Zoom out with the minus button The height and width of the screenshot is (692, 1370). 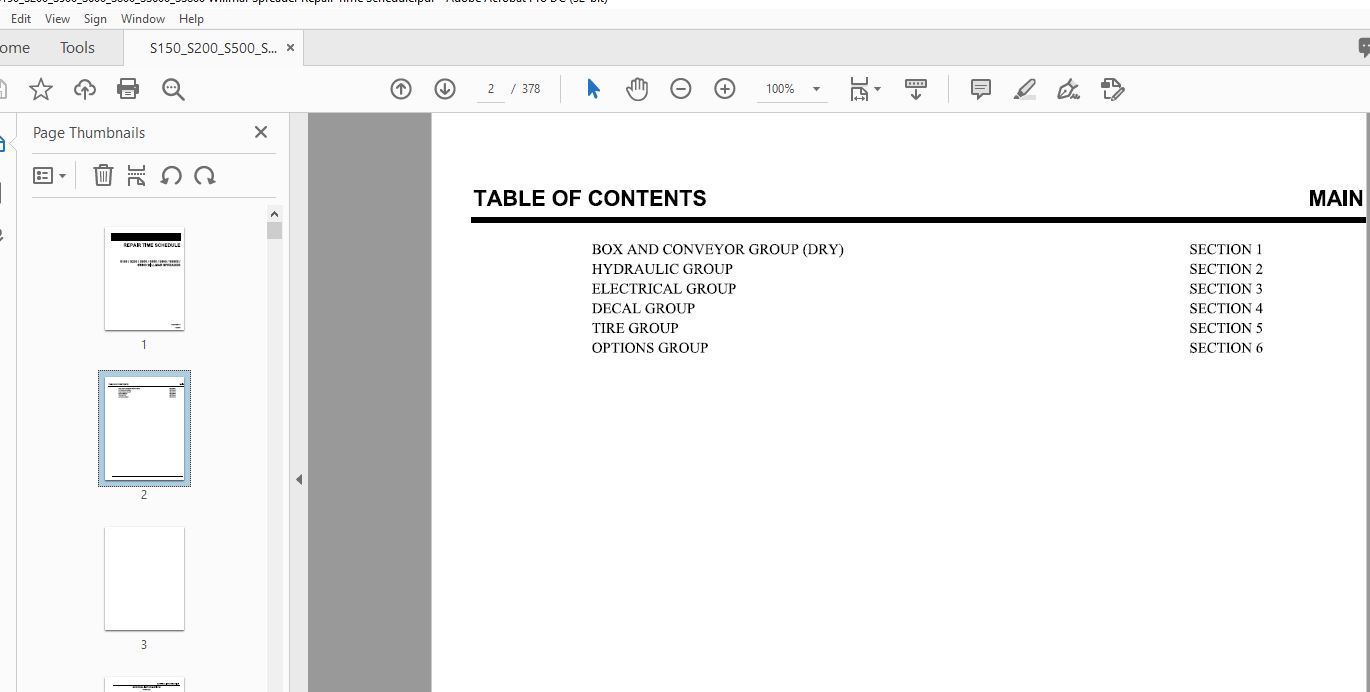pos(681,89)
